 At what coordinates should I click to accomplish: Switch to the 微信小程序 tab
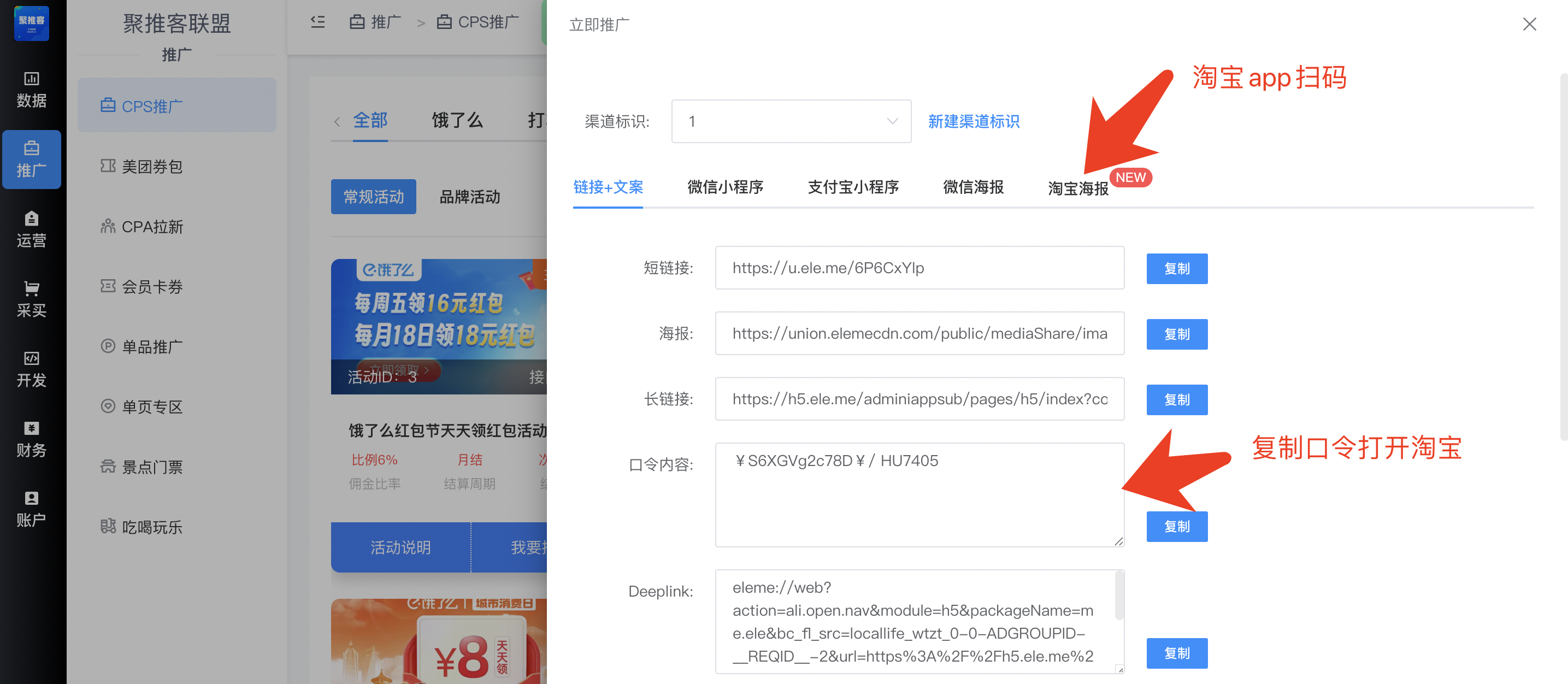click(x=725, y=187)
